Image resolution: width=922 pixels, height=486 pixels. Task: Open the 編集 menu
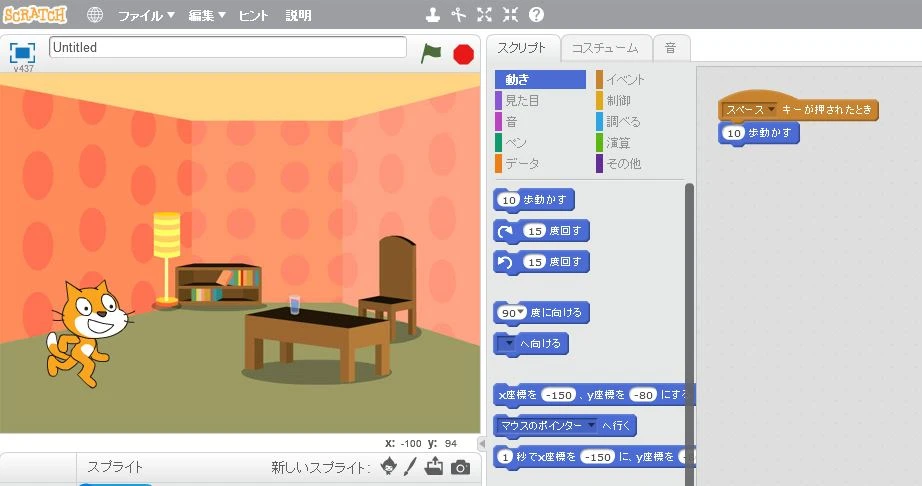(207, 15)
